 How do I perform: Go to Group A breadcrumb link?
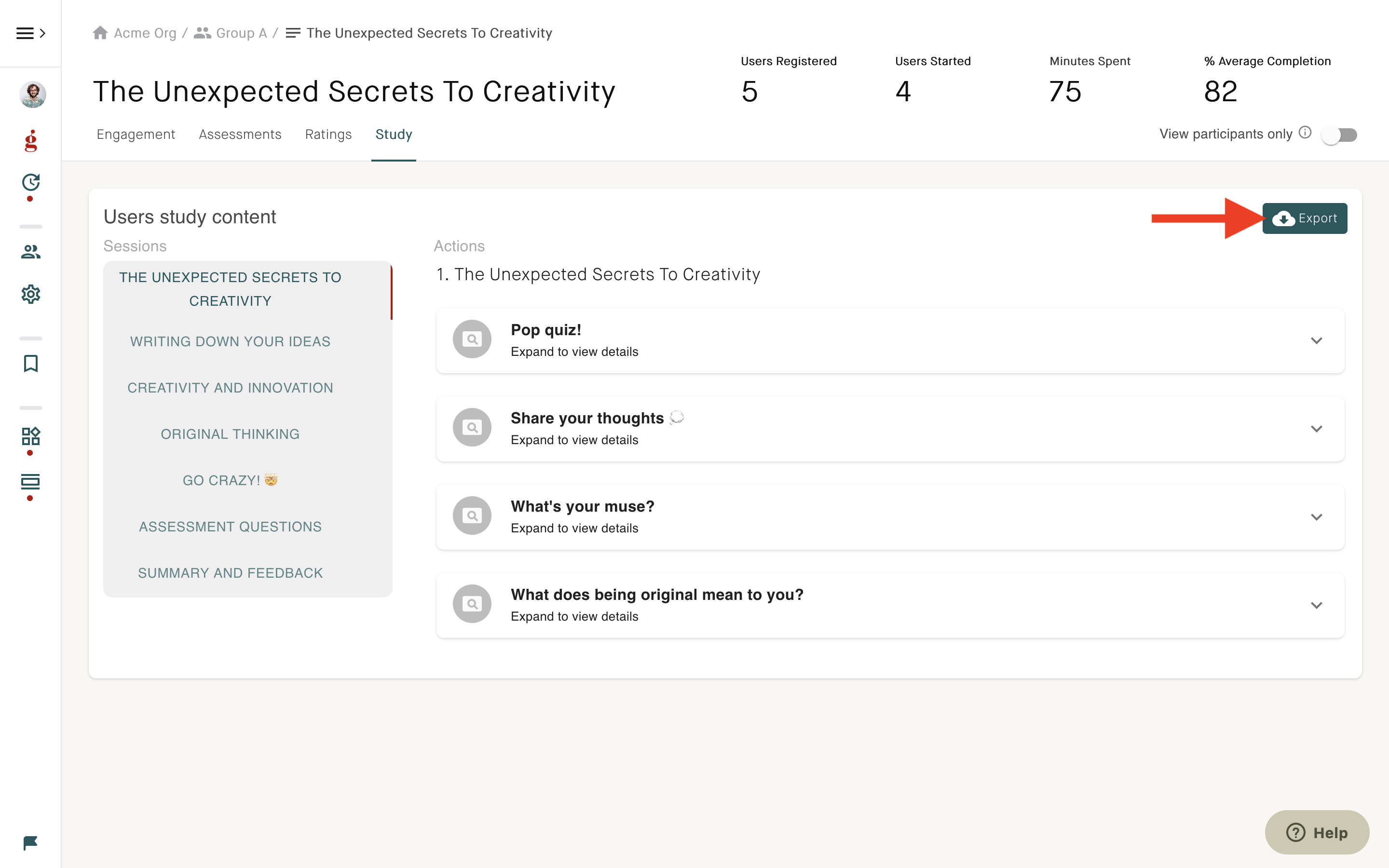pos(241,33)
